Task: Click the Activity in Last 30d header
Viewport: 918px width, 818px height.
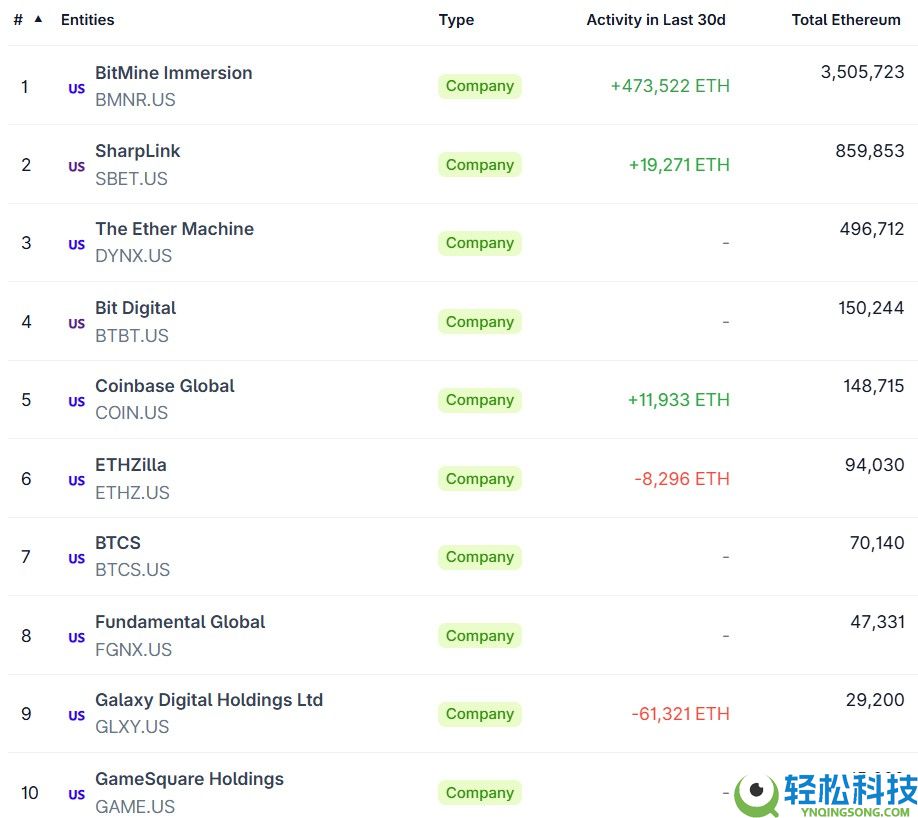Action: pyautogui.click(x=657, y=19)
